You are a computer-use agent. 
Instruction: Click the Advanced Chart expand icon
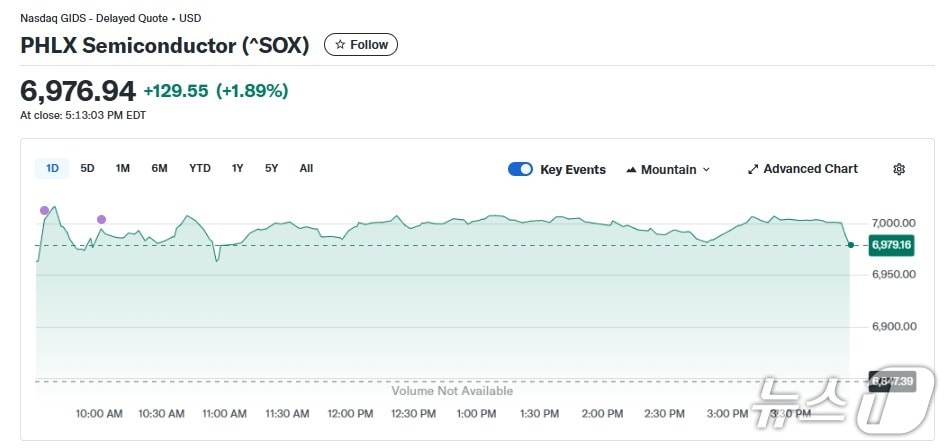coord(753,169)
